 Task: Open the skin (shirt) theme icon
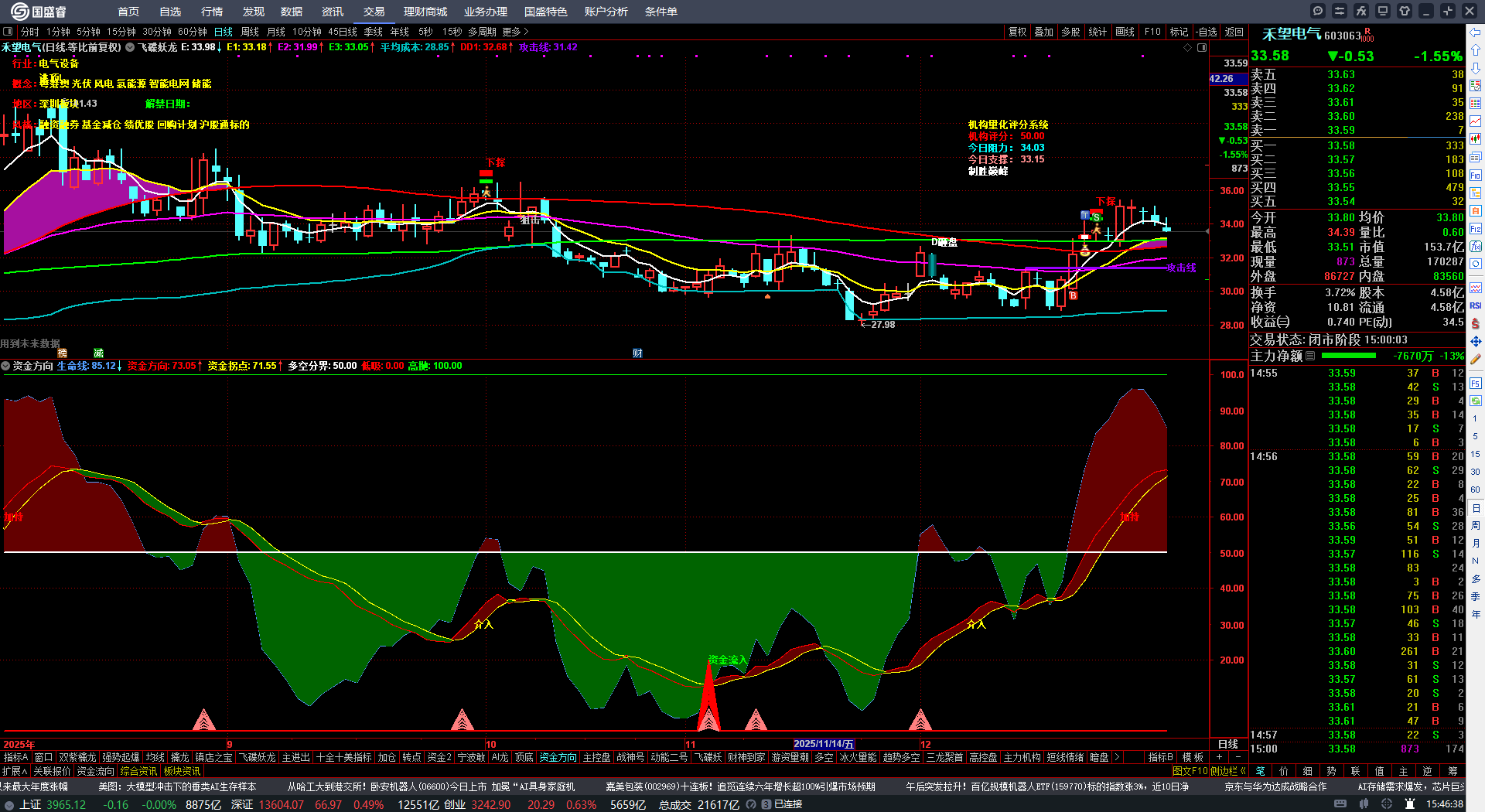[1405, 11]
